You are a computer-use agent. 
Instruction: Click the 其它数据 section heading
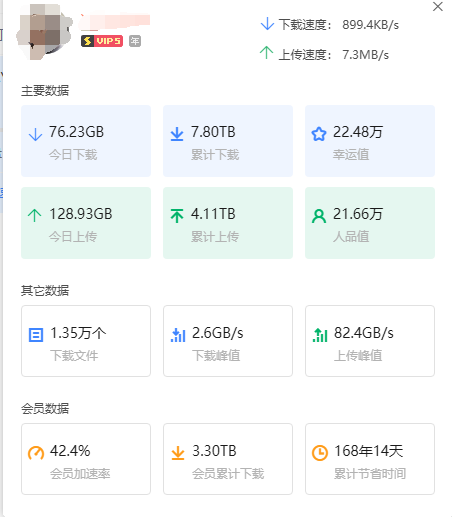click(45, 291)
